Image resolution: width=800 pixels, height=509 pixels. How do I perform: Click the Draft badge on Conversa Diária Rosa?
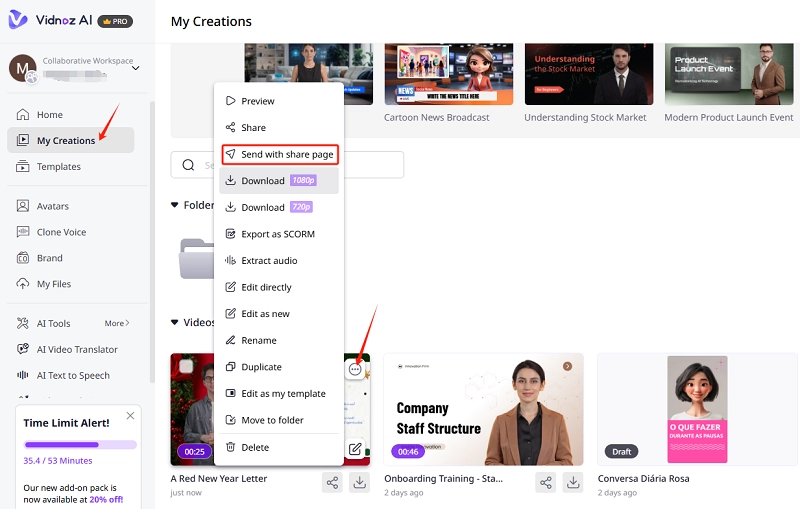point(621,451)
